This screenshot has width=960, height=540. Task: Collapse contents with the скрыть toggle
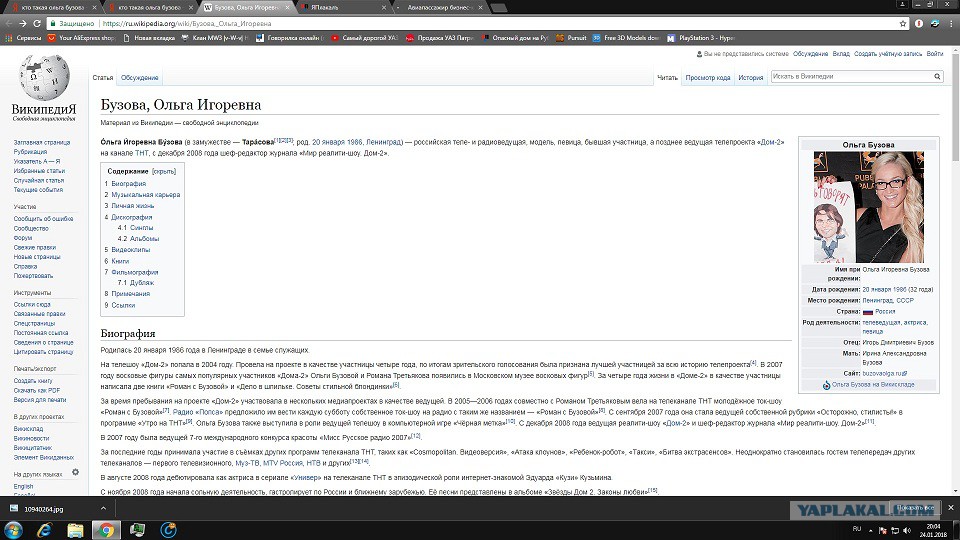click(164, 171)
